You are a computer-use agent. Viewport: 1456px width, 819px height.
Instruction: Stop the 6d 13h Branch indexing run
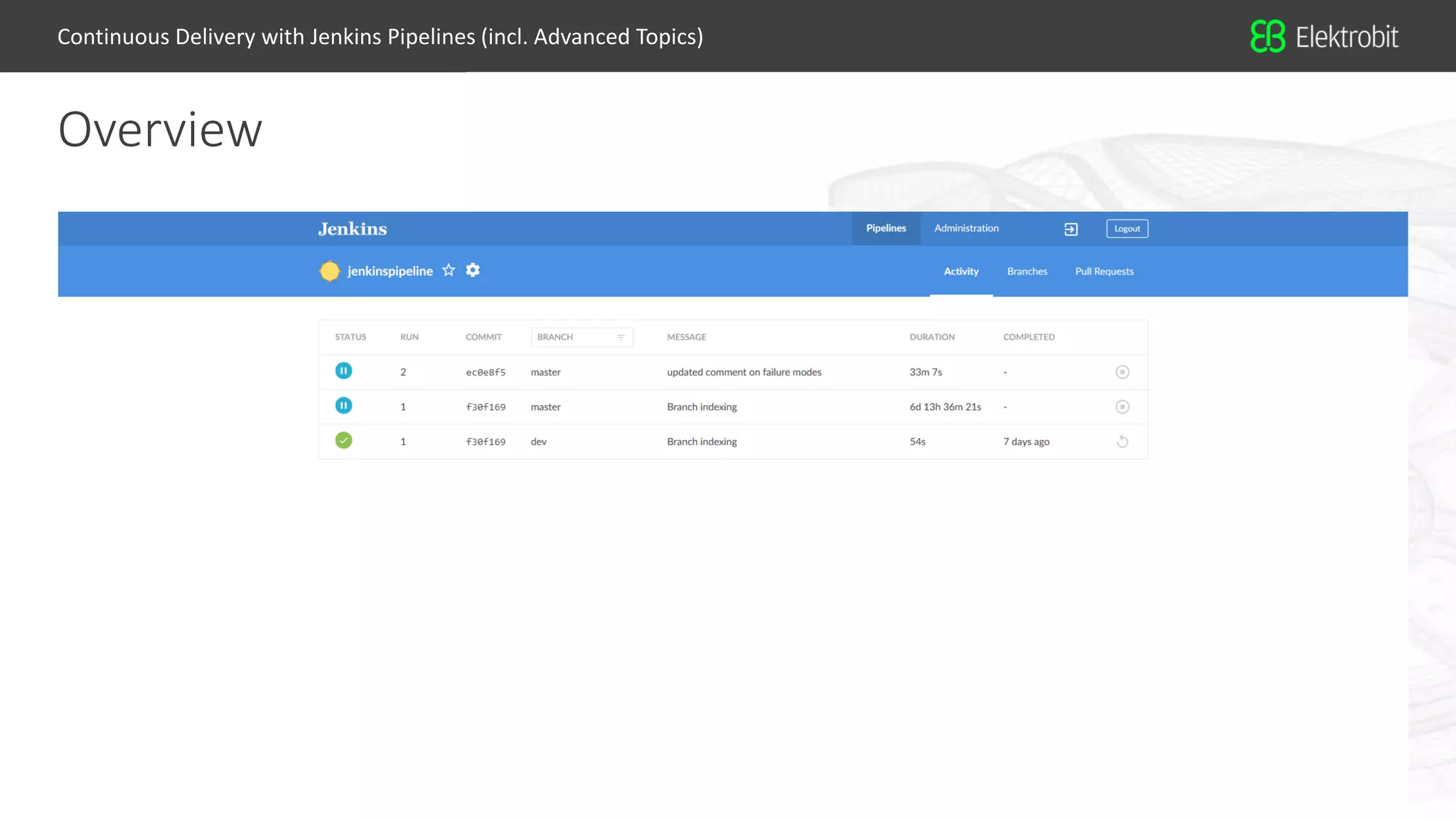1122,407
